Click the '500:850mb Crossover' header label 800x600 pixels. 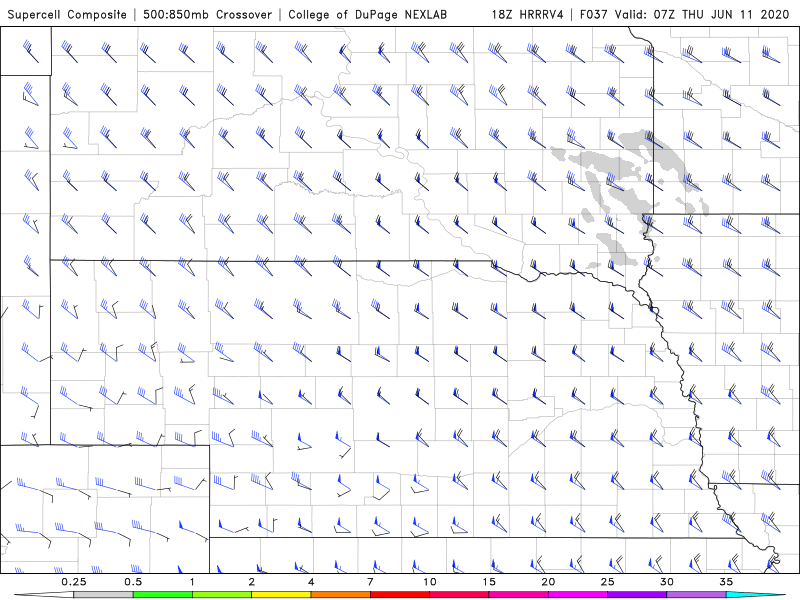(x=208, y=15)
